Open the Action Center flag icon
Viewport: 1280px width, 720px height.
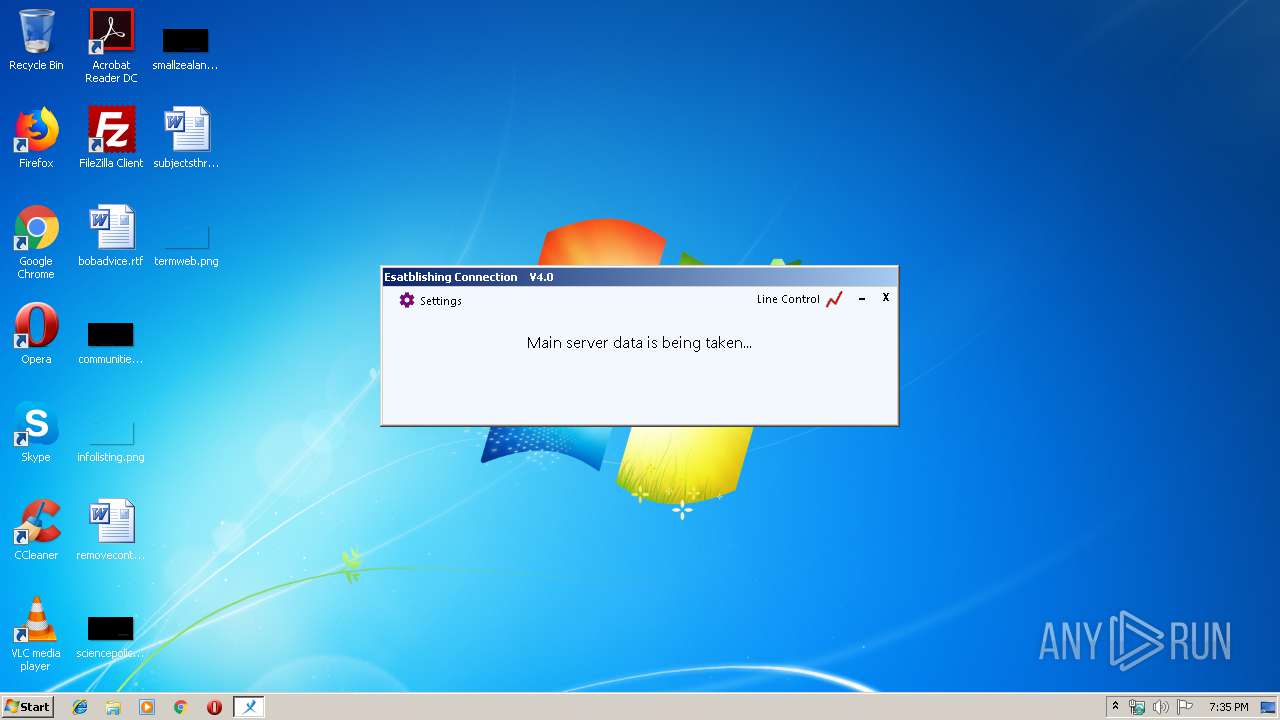coord(1184,707)
